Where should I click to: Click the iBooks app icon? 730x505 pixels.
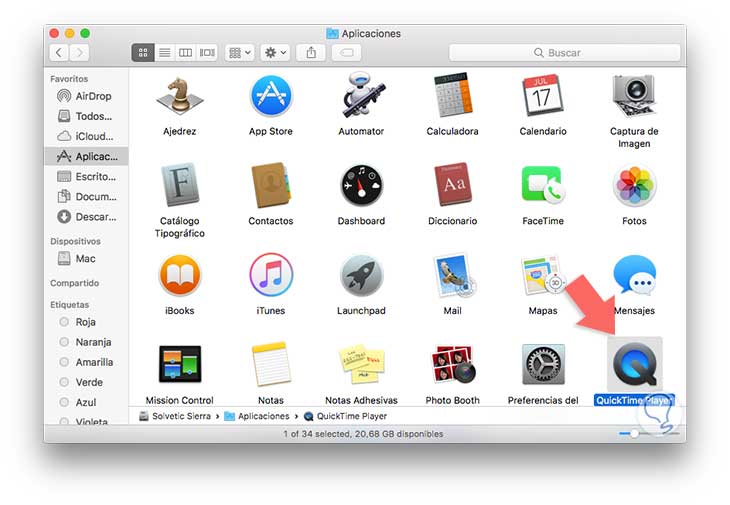point(180,276)
